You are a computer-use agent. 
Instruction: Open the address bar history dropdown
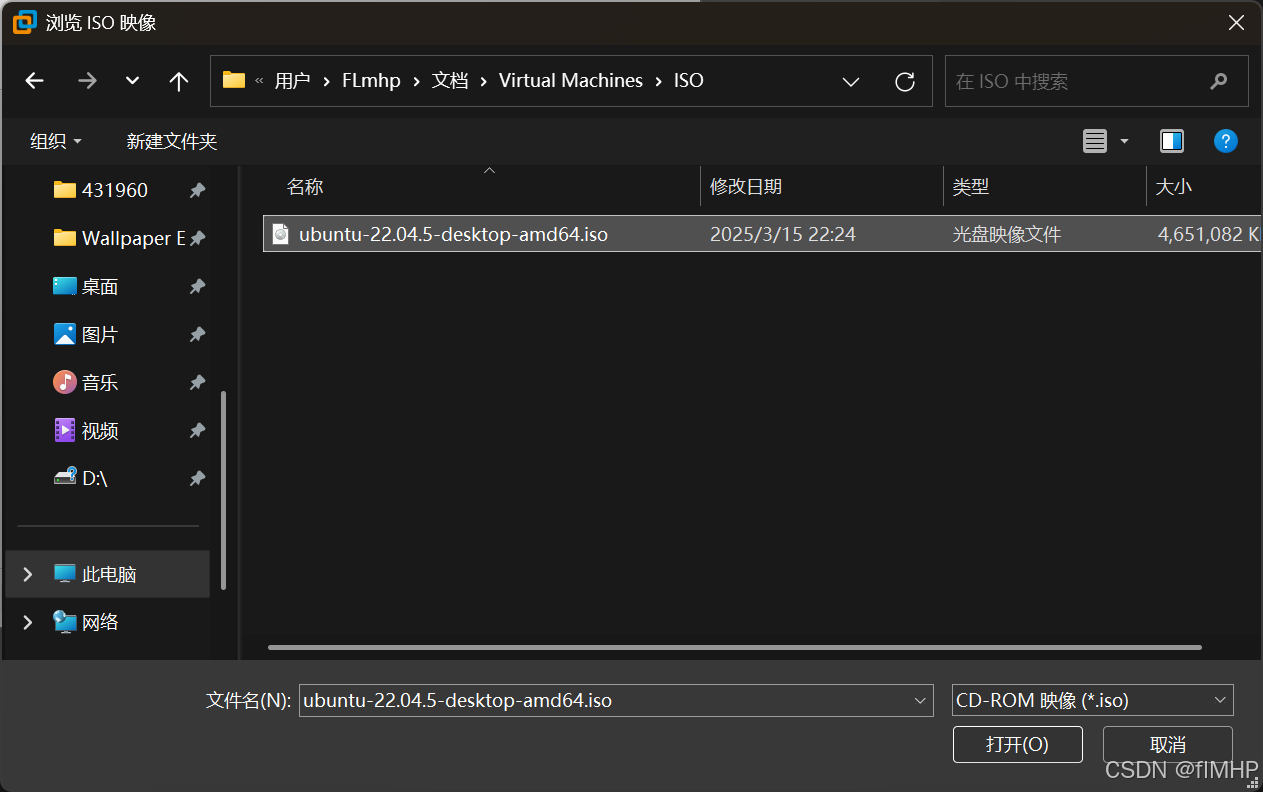click(851, 81)
